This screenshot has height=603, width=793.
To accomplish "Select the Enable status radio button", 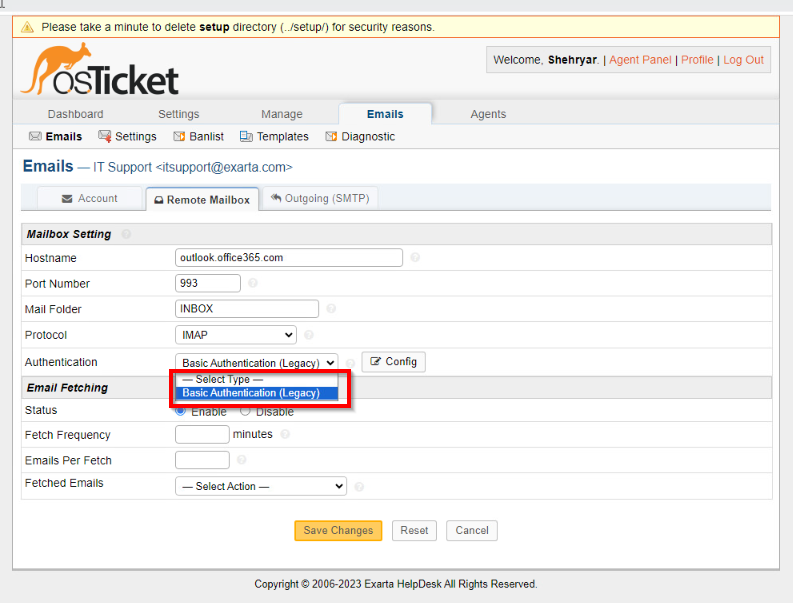I will pos(181,411).
